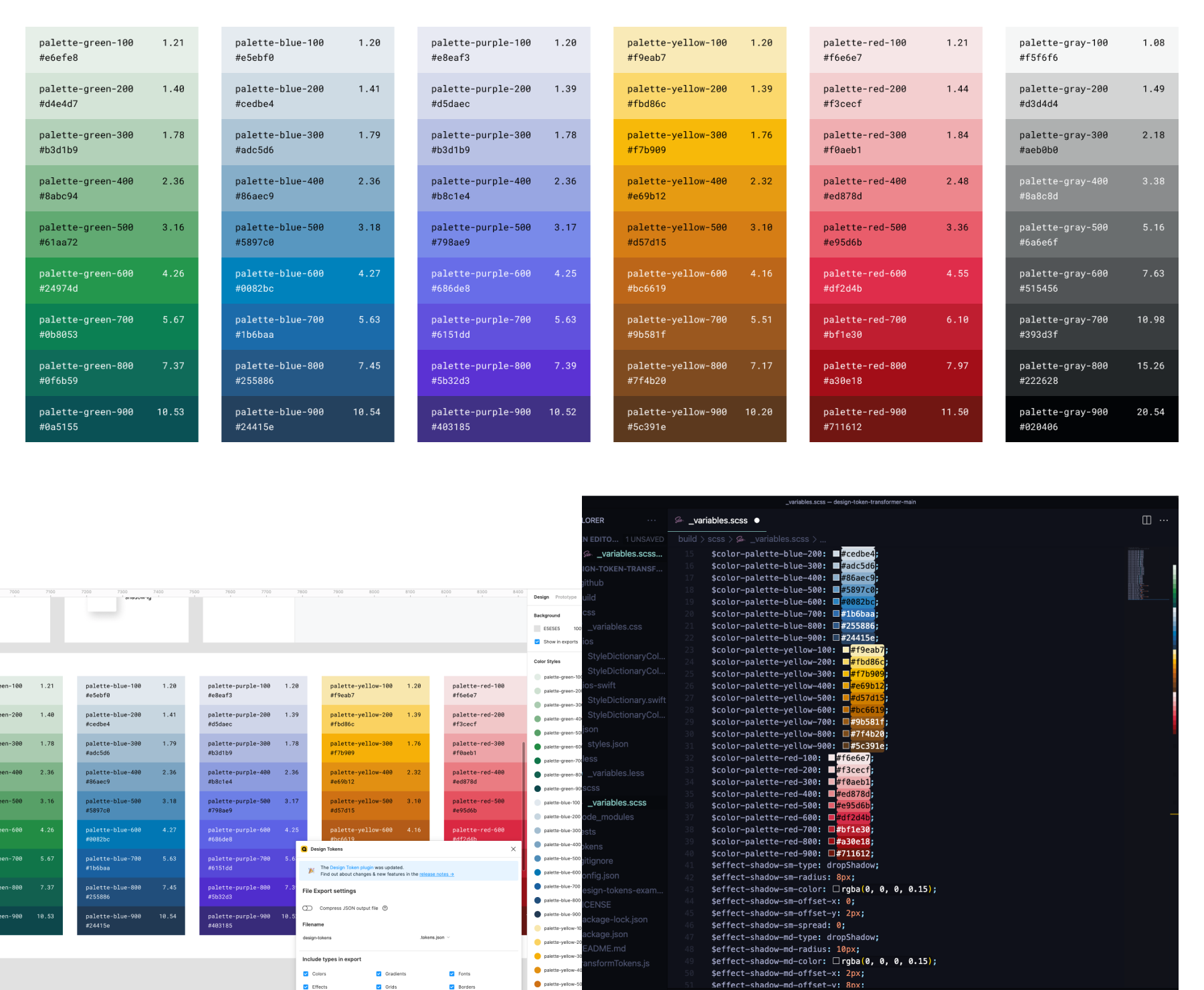
Task: Select palette-blue-900 color style dot
Action: (538, 914)
